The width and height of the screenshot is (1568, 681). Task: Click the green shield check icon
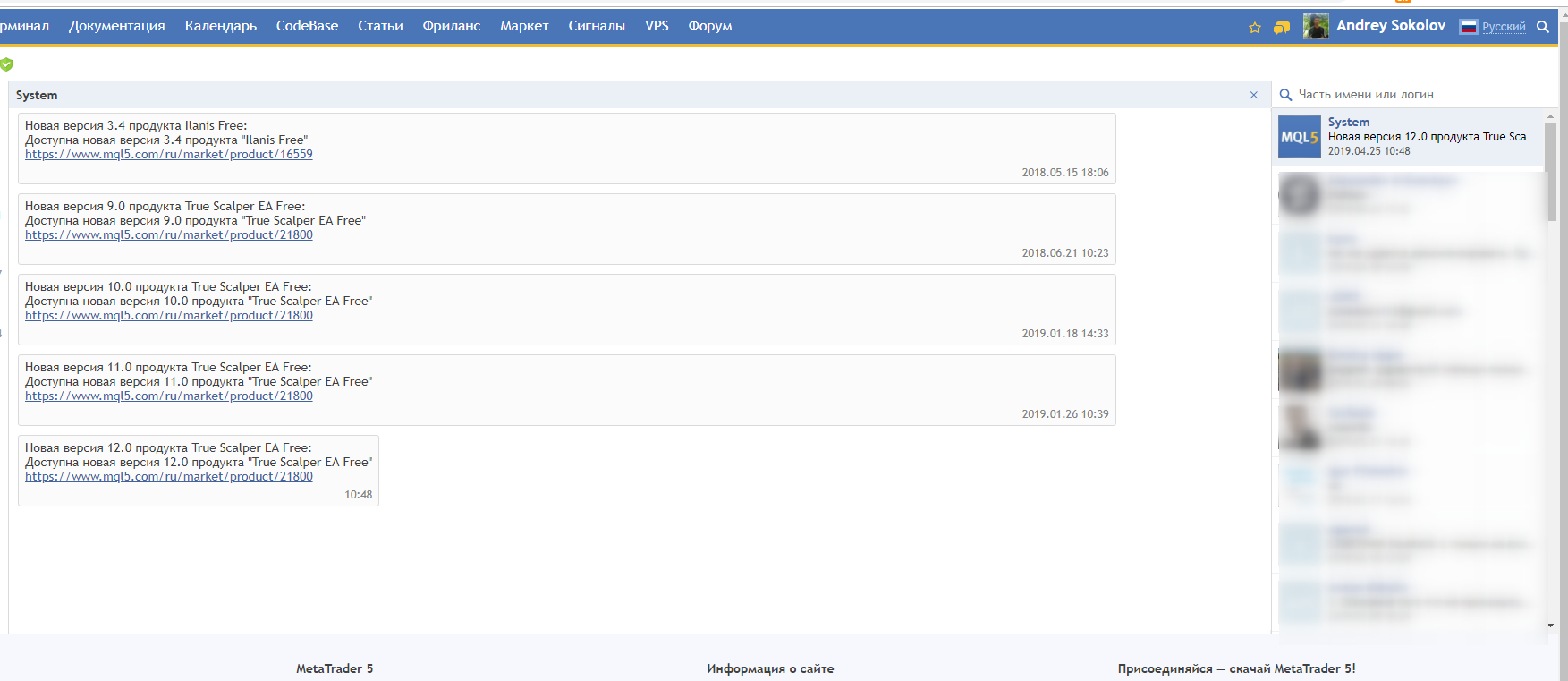click(x=6, y=64)
